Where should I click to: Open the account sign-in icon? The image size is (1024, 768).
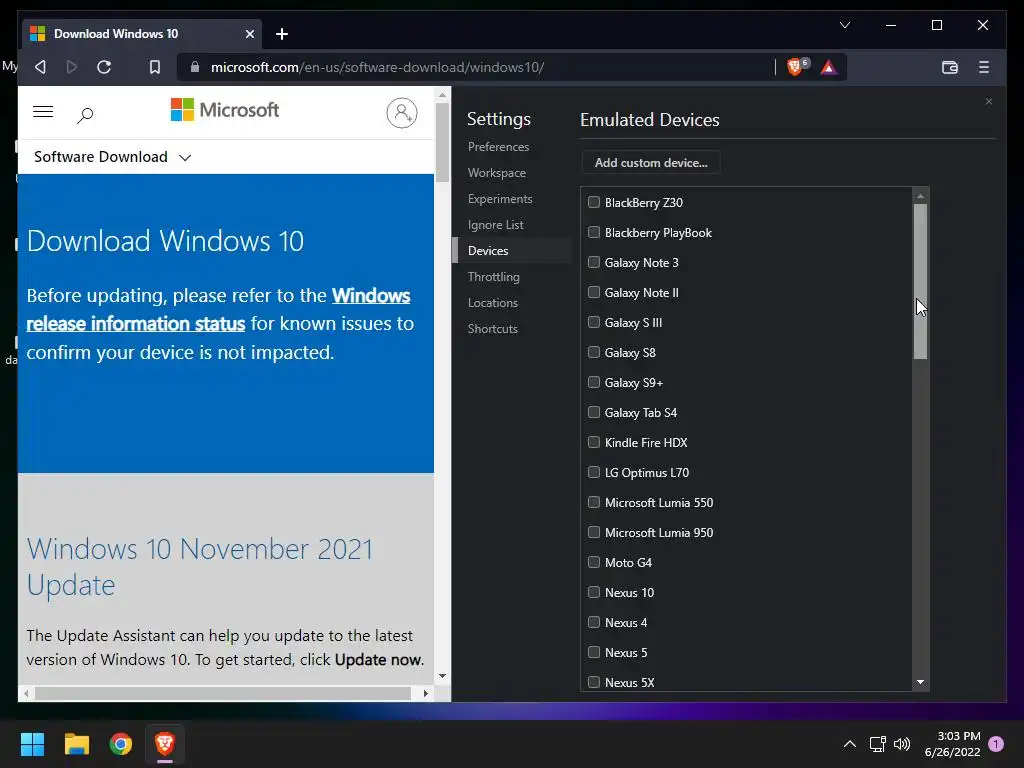[402, 113]
